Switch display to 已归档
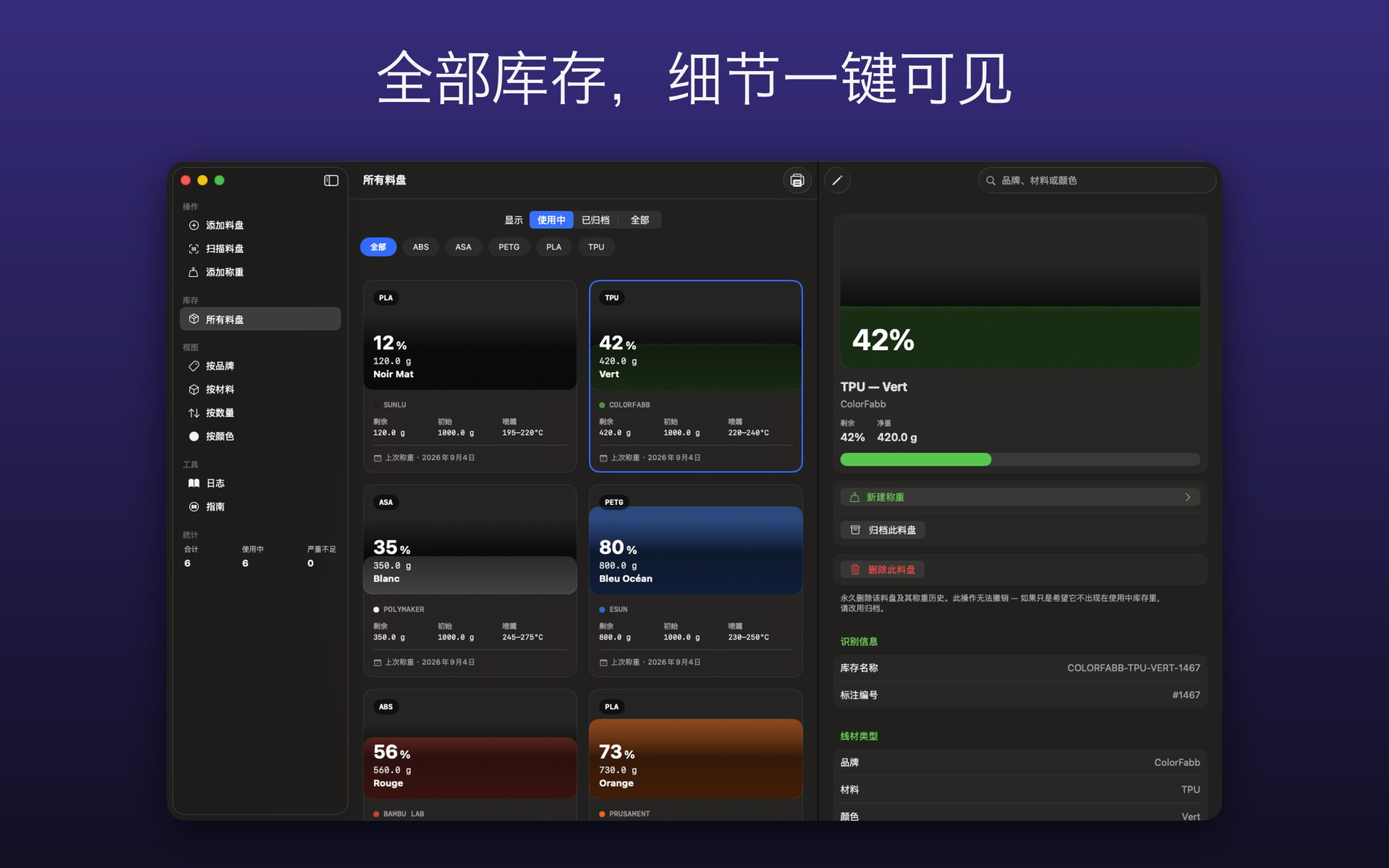Viewport: 1389px width, 868px height. click(x=595, y=220)
